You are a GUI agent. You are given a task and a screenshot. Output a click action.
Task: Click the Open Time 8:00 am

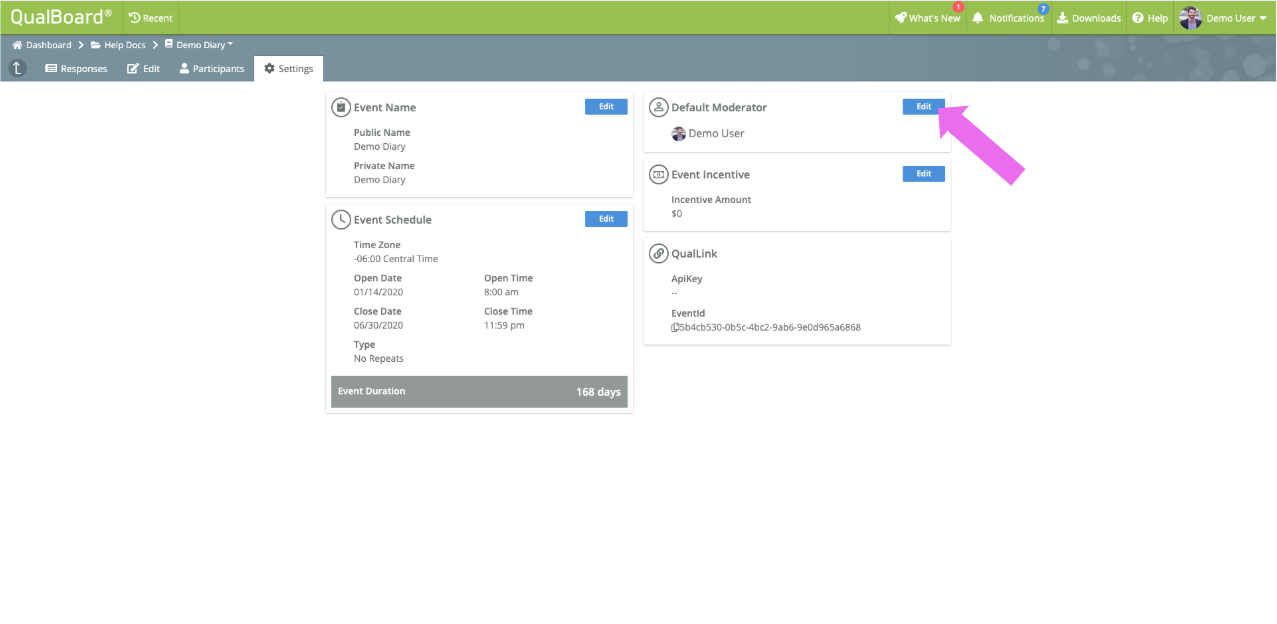tap(502, 292)
